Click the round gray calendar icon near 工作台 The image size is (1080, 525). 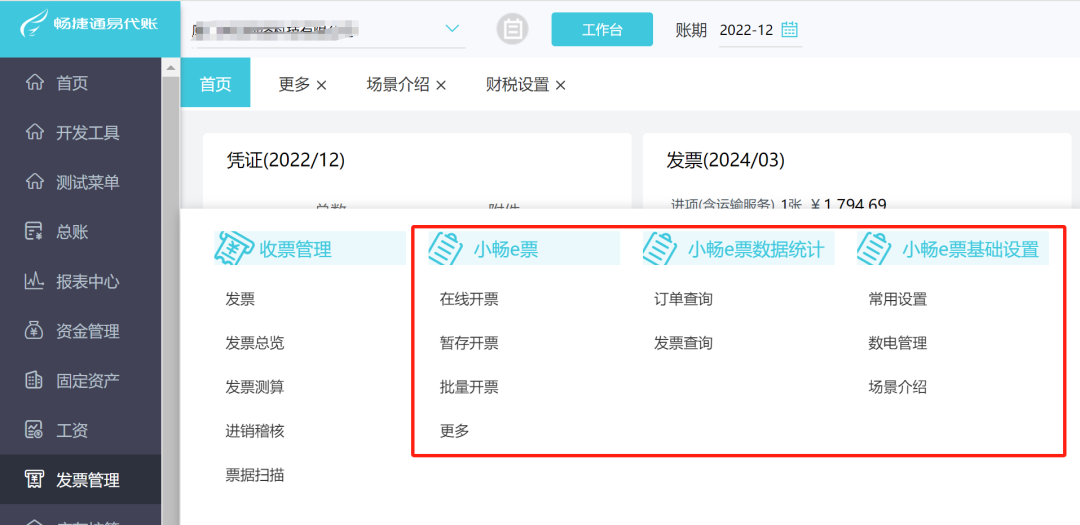click(512, 29)
